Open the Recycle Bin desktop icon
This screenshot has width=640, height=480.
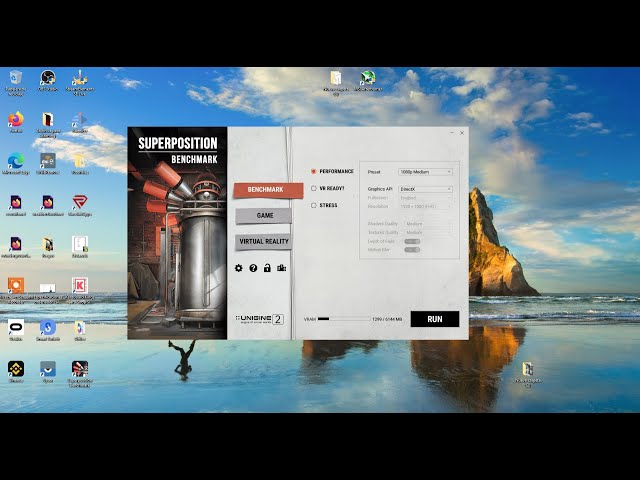point(16,78)
